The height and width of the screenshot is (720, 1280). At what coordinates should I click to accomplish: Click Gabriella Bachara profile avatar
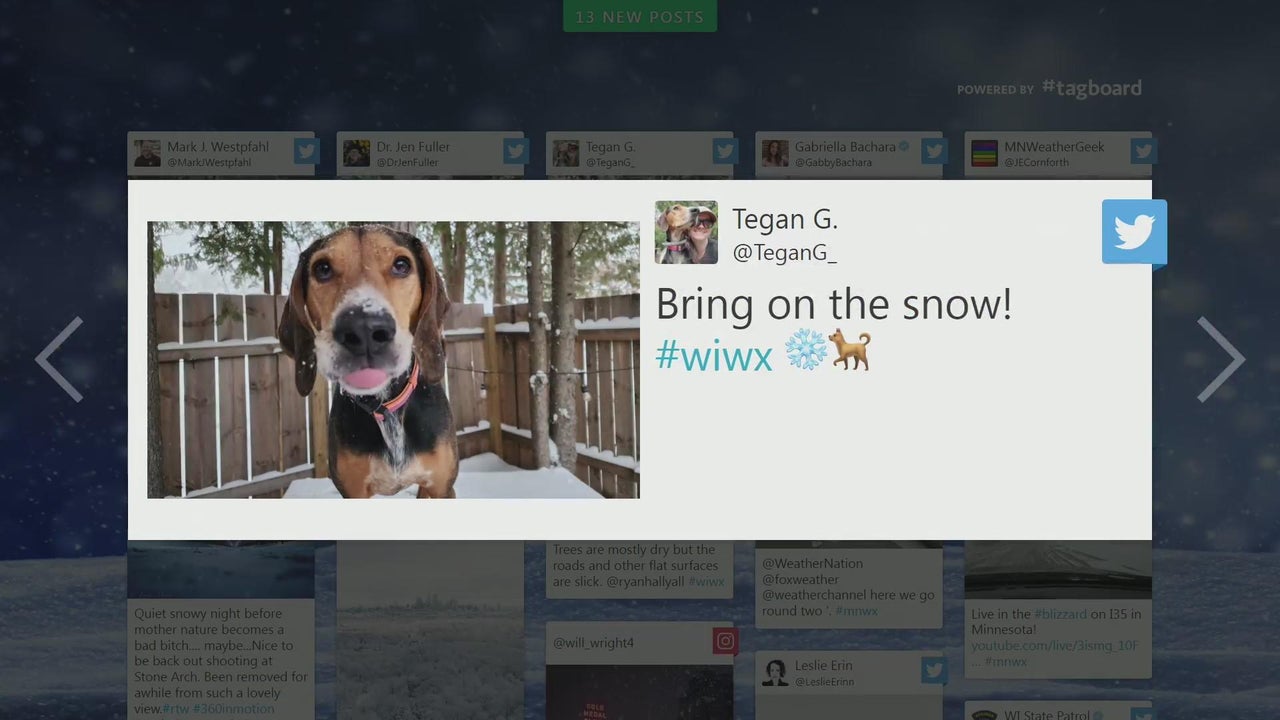click(775, 153)
